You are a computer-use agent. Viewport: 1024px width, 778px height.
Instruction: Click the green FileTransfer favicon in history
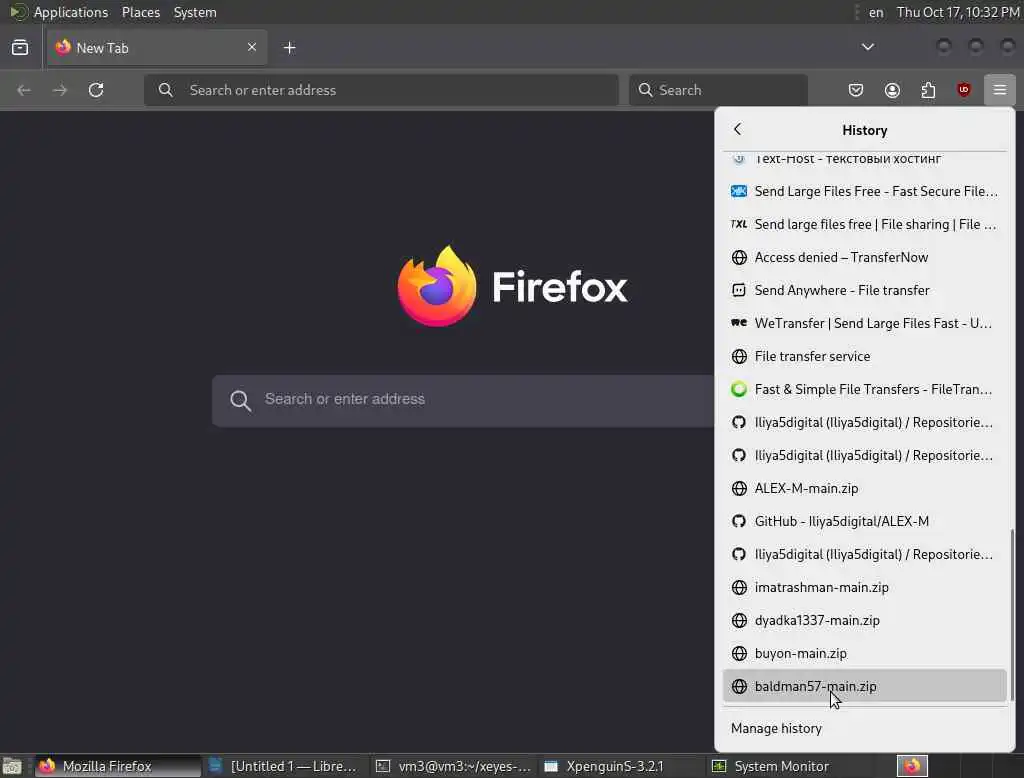(739, 389)
